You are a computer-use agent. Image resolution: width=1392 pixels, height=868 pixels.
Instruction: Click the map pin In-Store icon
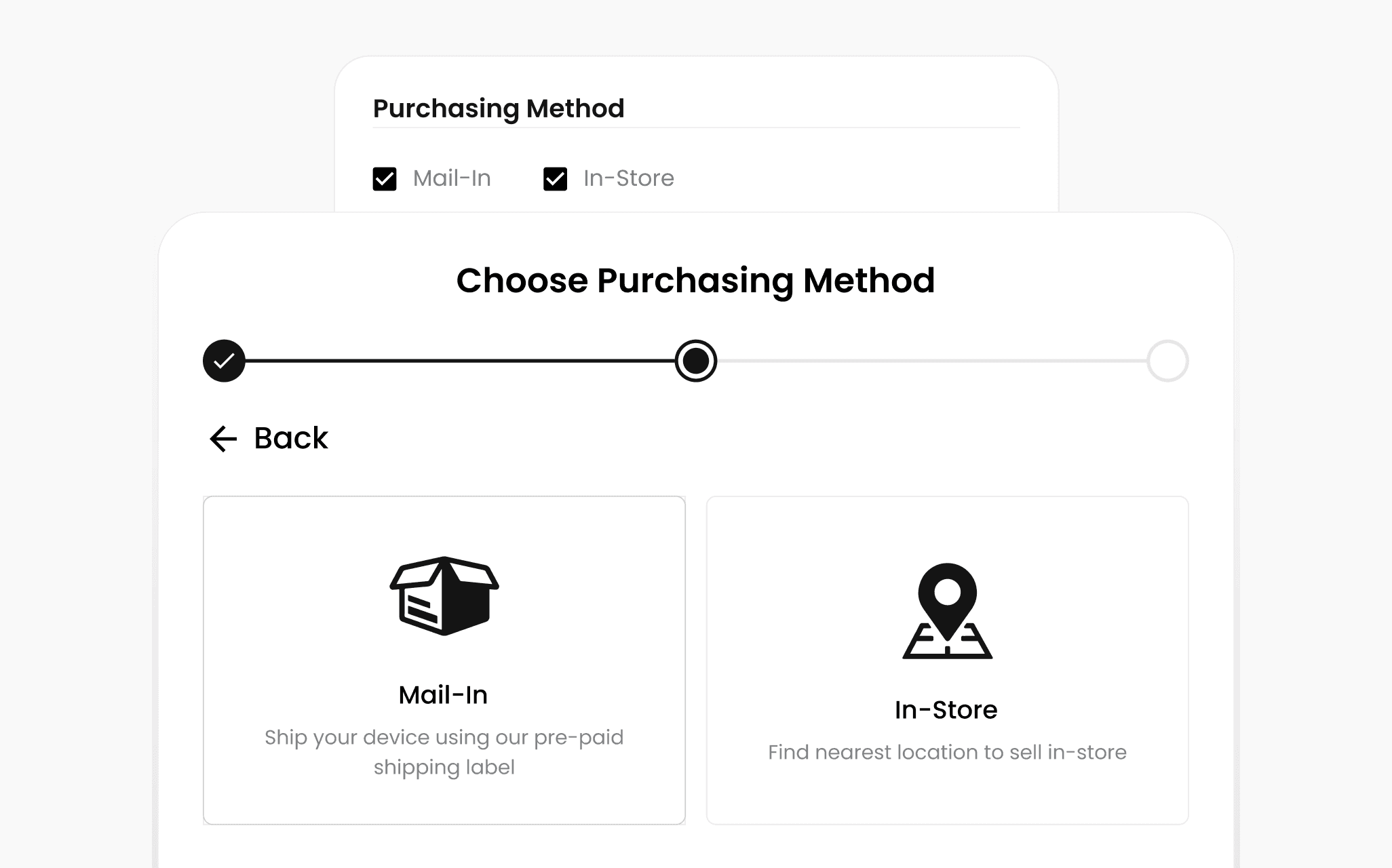(x=947, y=611)
